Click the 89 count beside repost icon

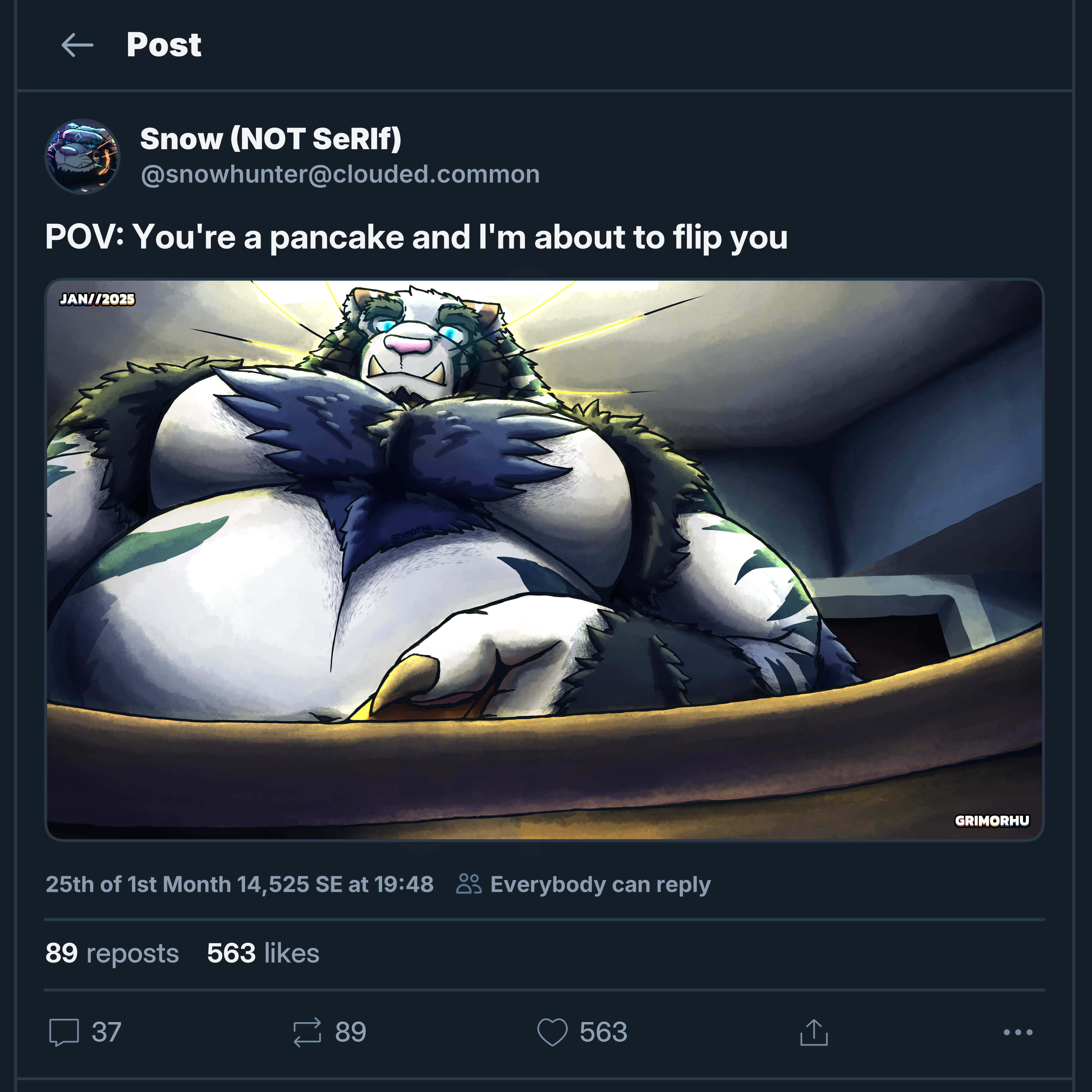[x=350, y=1032]
